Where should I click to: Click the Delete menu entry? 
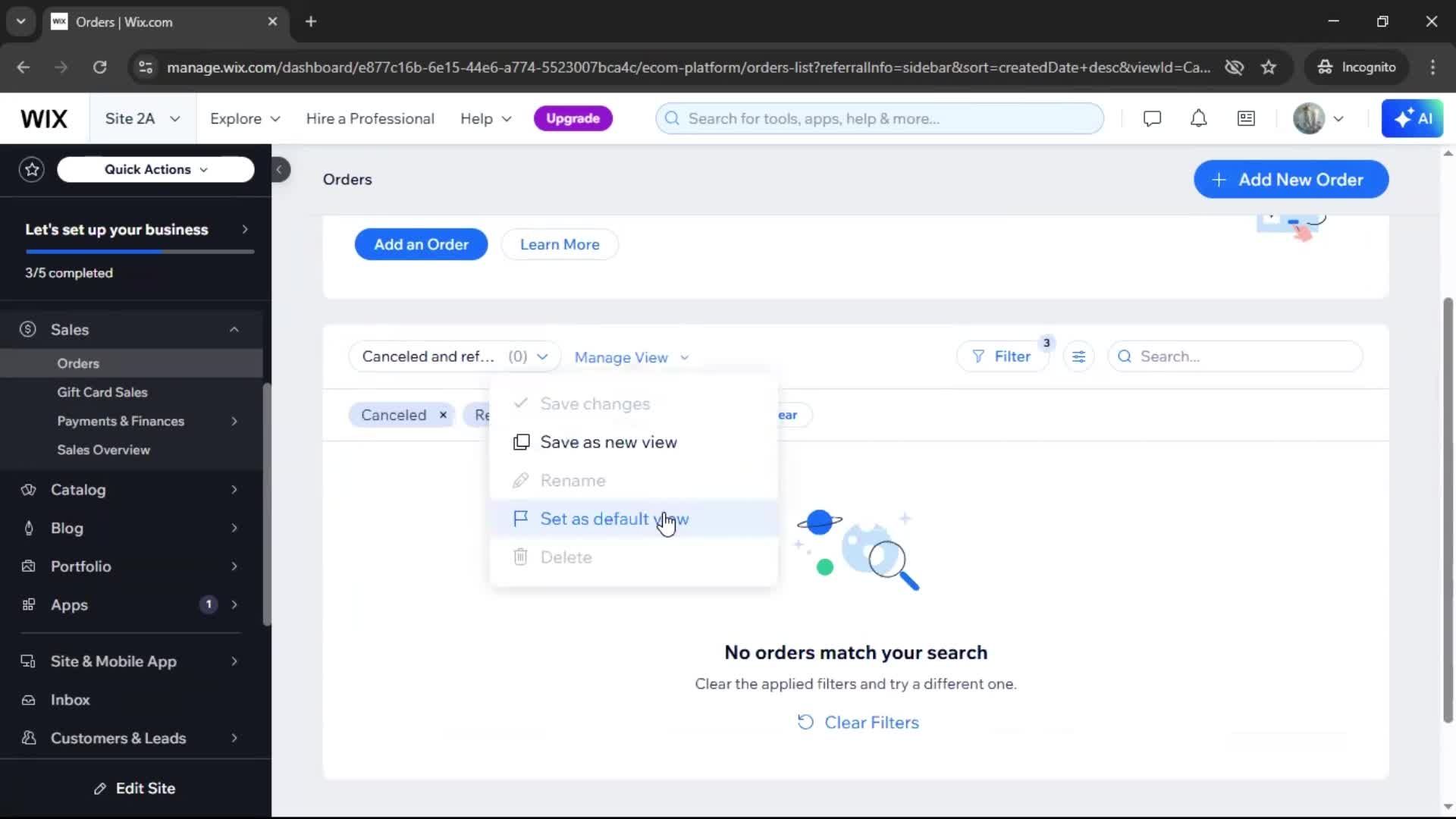pyautogui.click(x=634, y=557)
